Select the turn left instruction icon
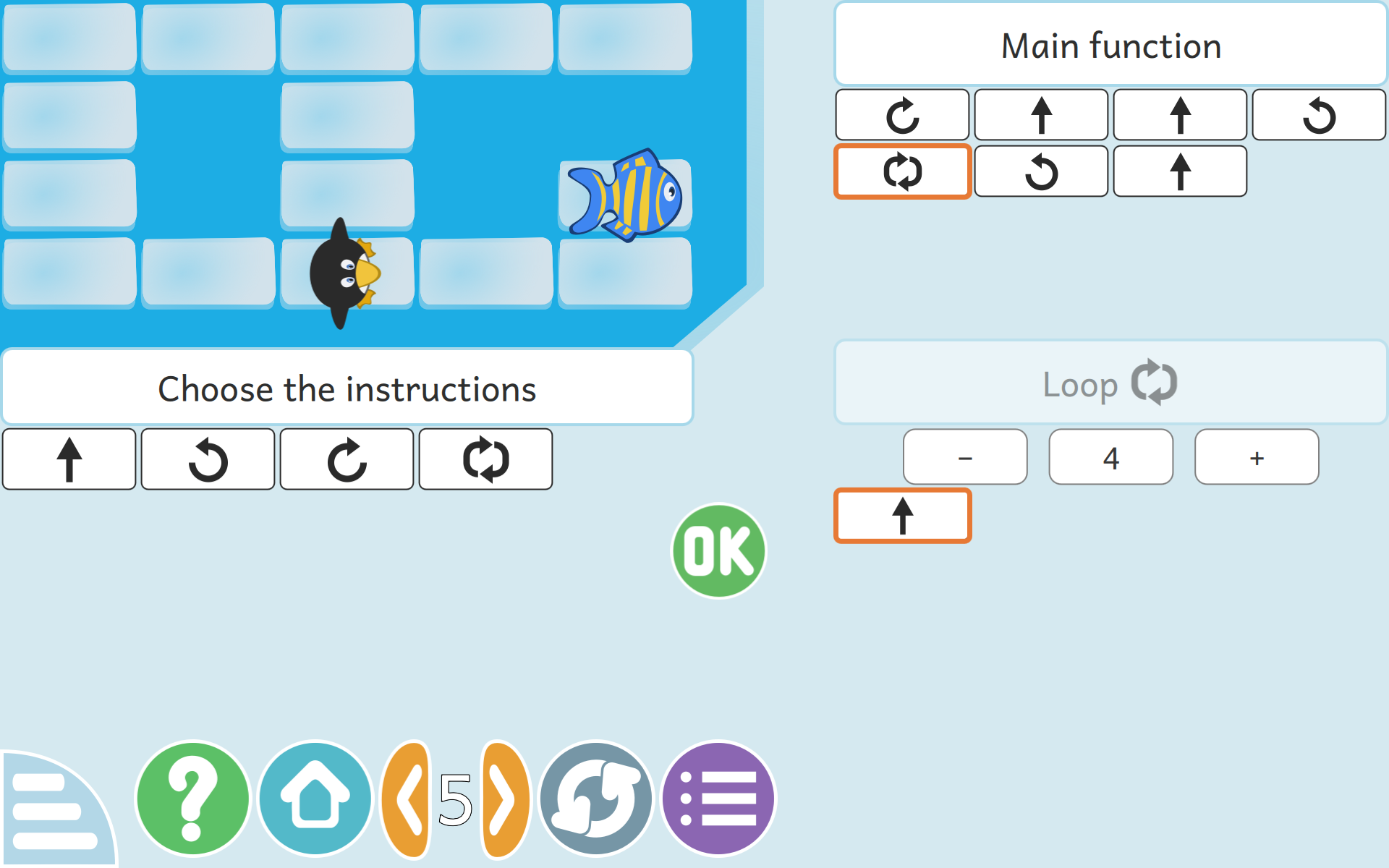Image resolution: width=1389 pixels, height=868 pixels. click(207, 457)
